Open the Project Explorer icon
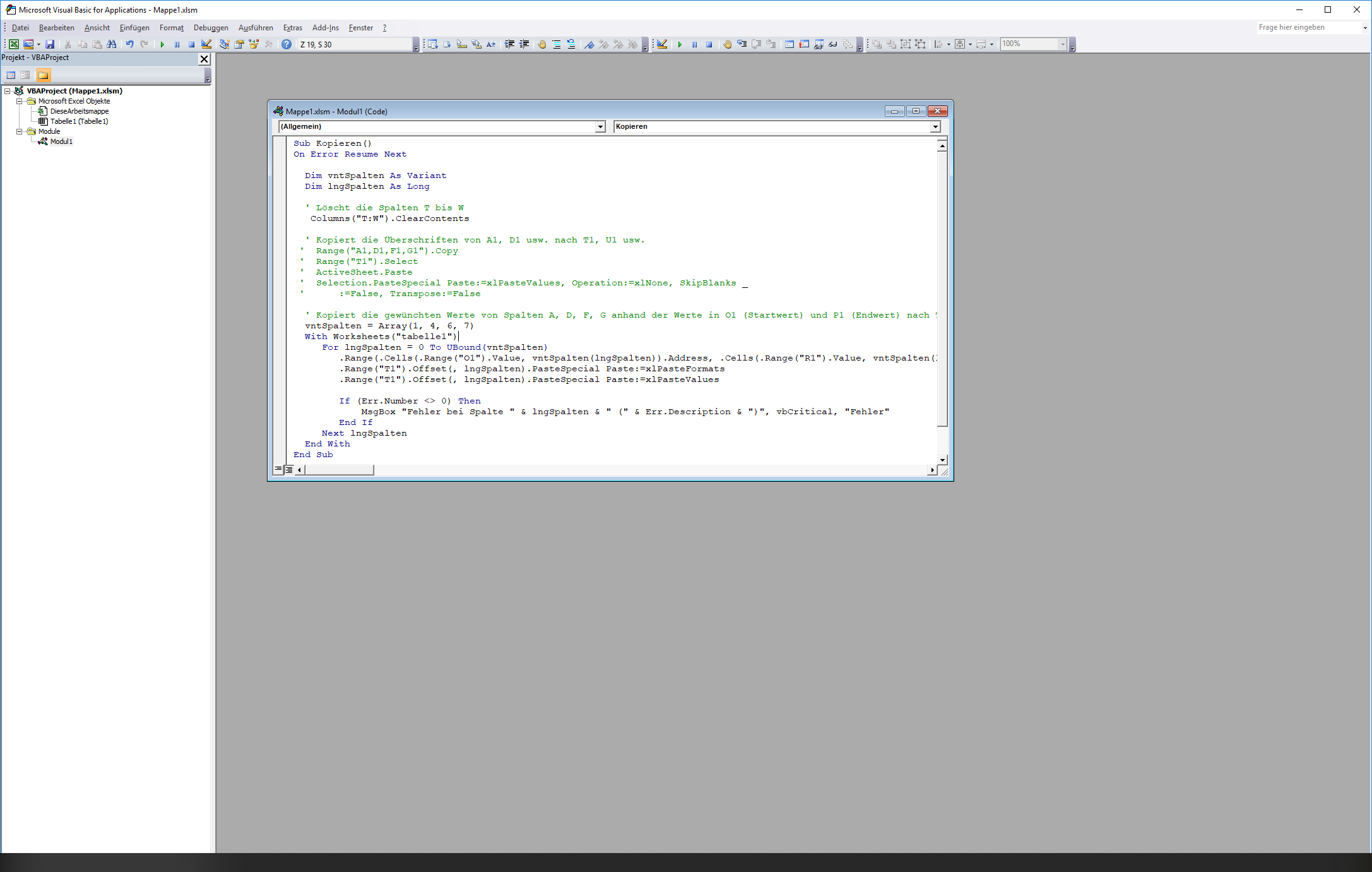The width and height of the screenshot is (1372, 872). [224, 44]
